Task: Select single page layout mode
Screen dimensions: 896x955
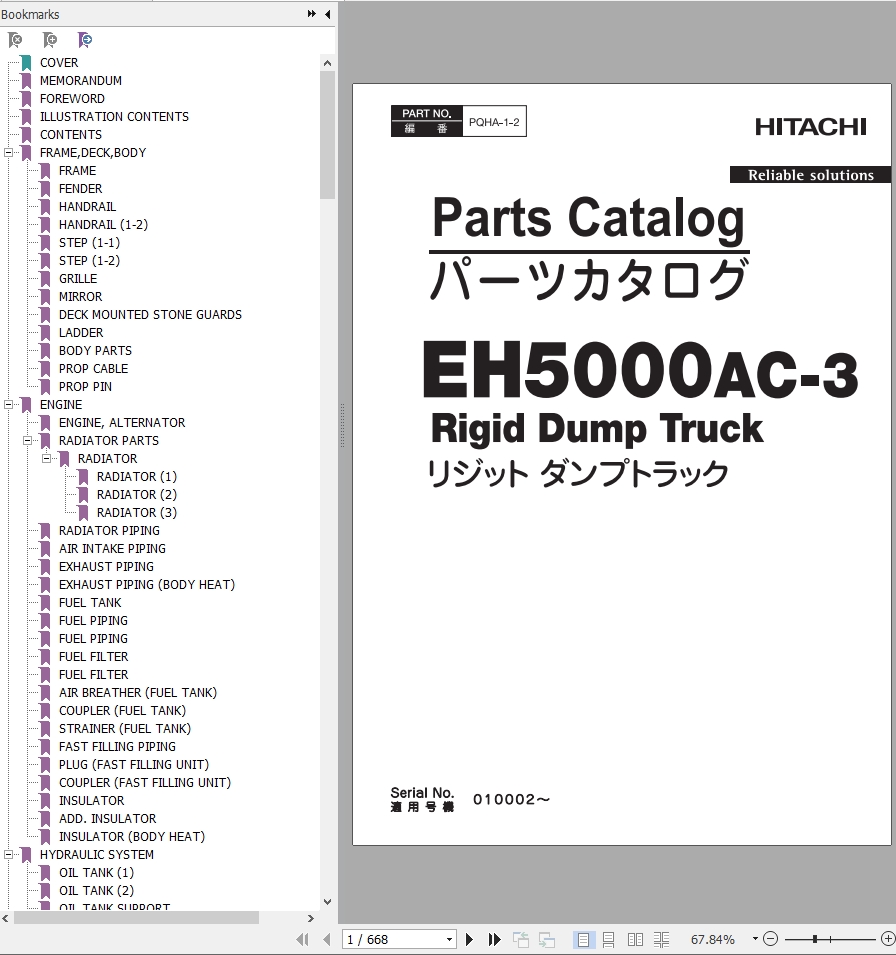Action: [583, 939]
